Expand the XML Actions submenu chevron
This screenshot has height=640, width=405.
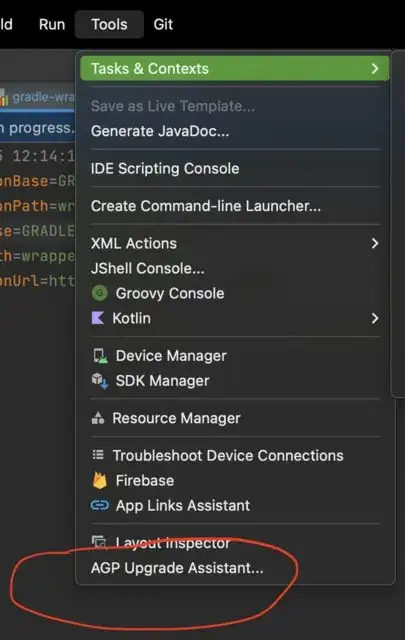point(375,243)
